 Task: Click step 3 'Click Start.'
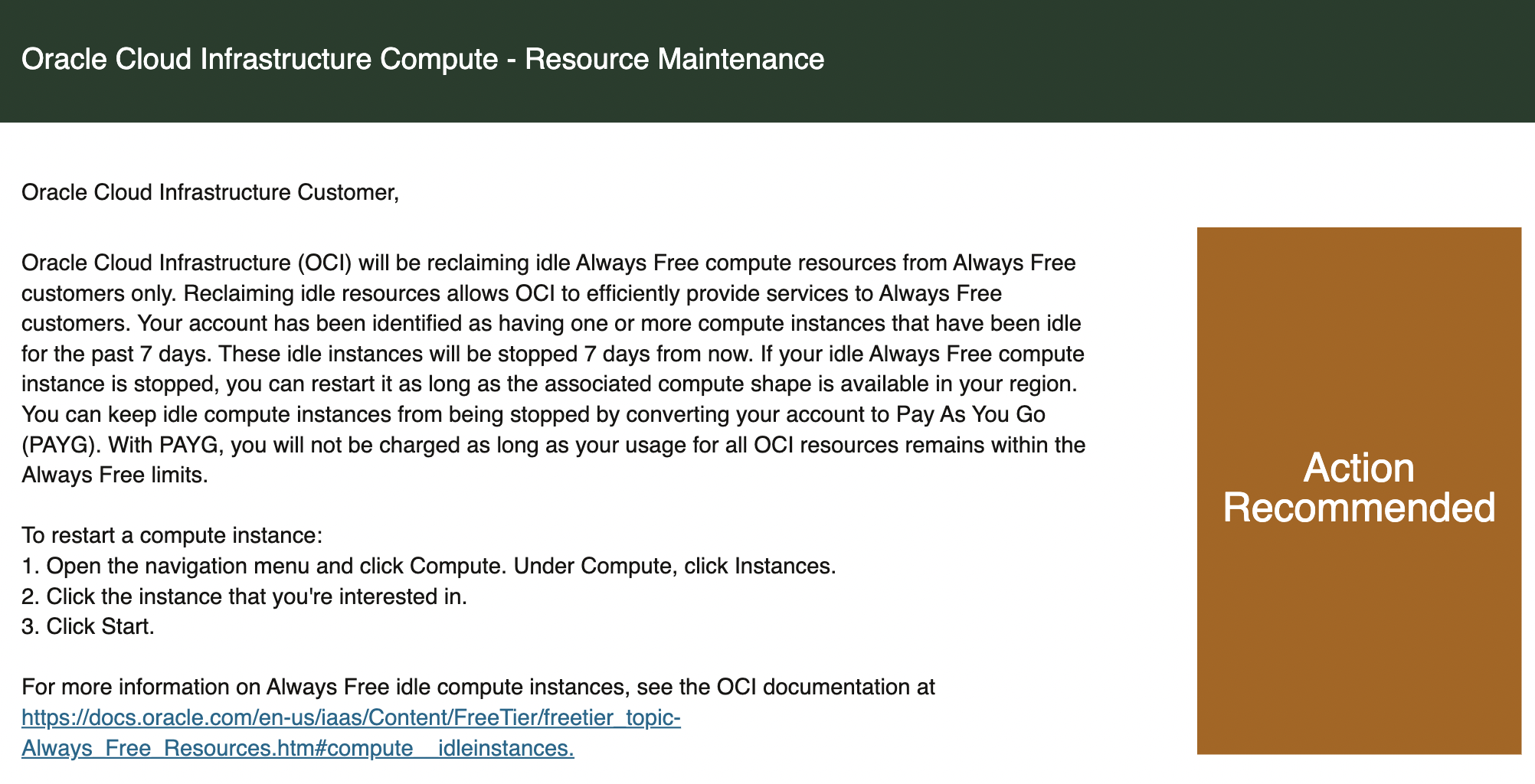pos(88,626)
